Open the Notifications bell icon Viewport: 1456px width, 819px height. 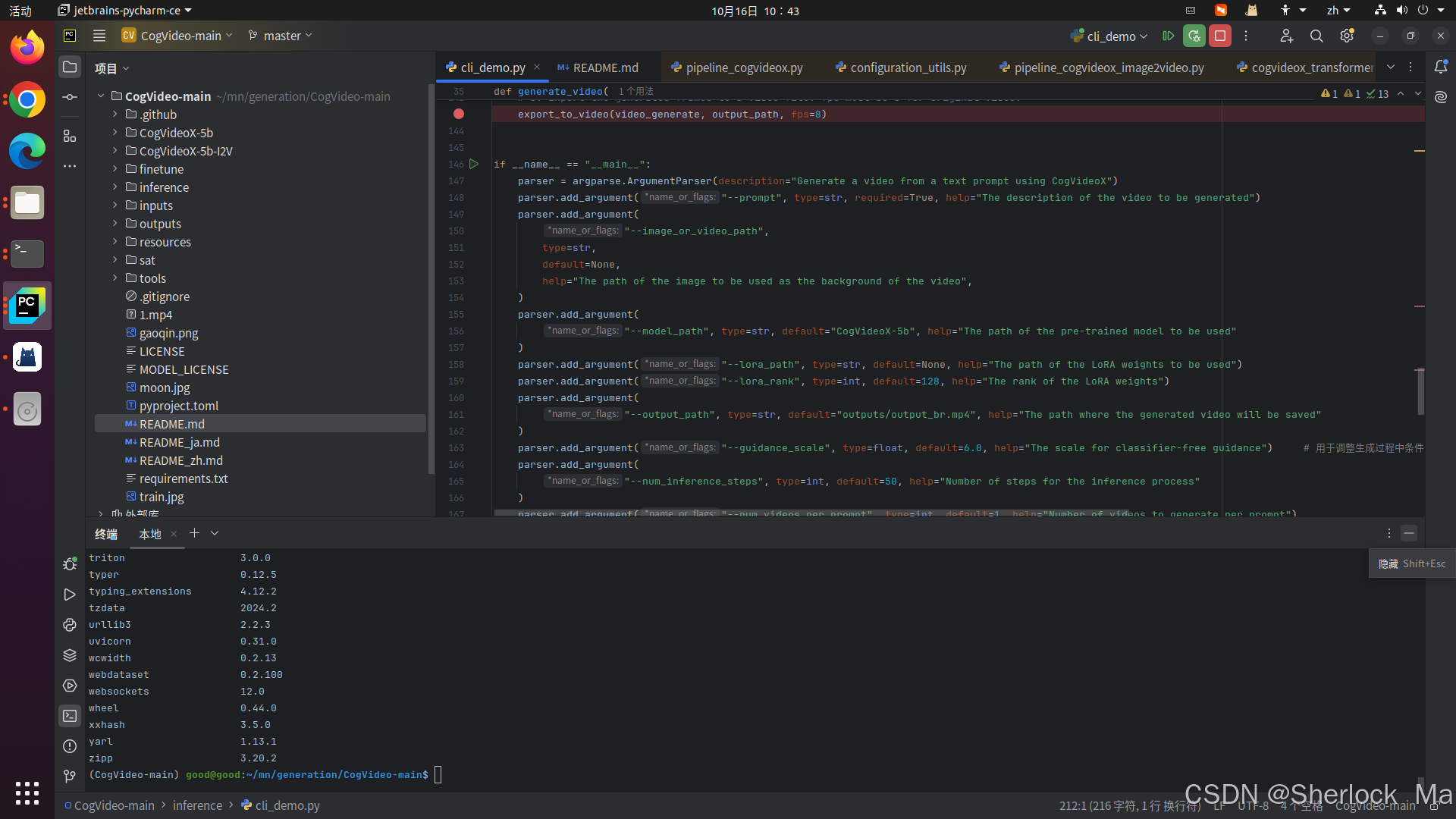click(1441, 67)
